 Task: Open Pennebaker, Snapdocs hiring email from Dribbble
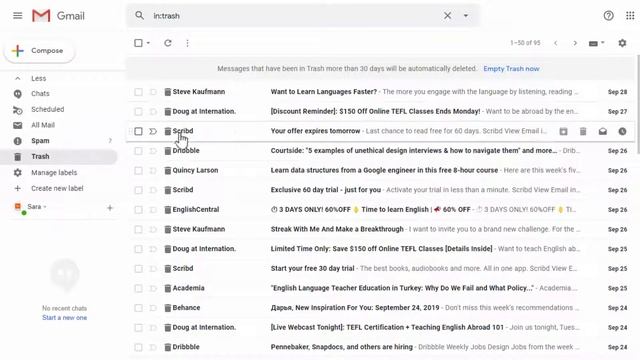click(342, 347)
